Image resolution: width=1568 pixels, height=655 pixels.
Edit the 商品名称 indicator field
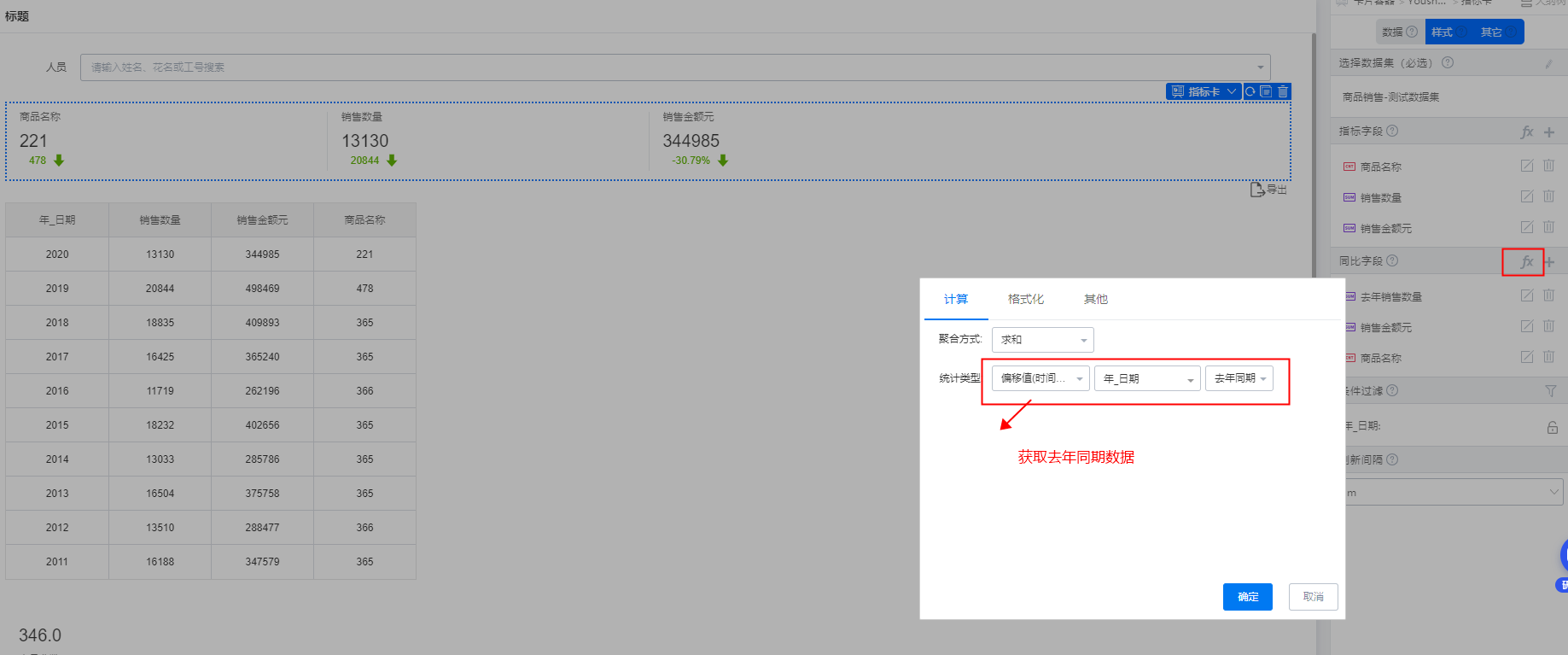tap(1527, 166)
